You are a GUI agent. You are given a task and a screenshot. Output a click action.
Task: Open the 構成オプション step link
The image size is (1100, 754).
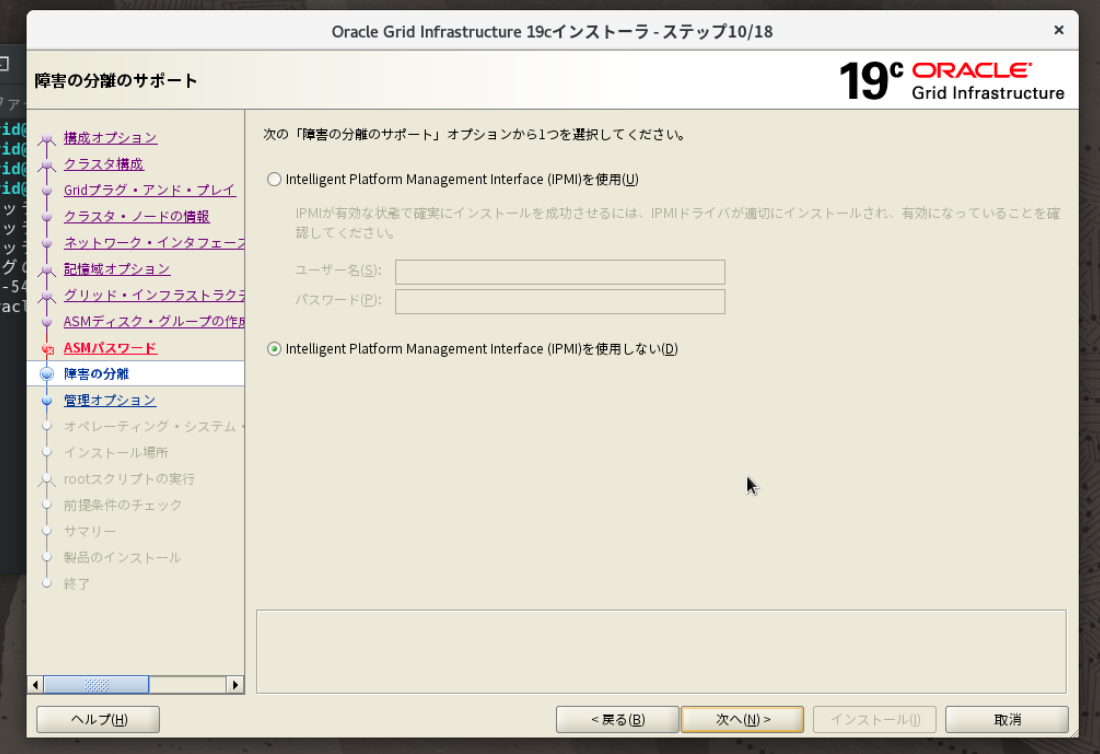tap(110, 138)
